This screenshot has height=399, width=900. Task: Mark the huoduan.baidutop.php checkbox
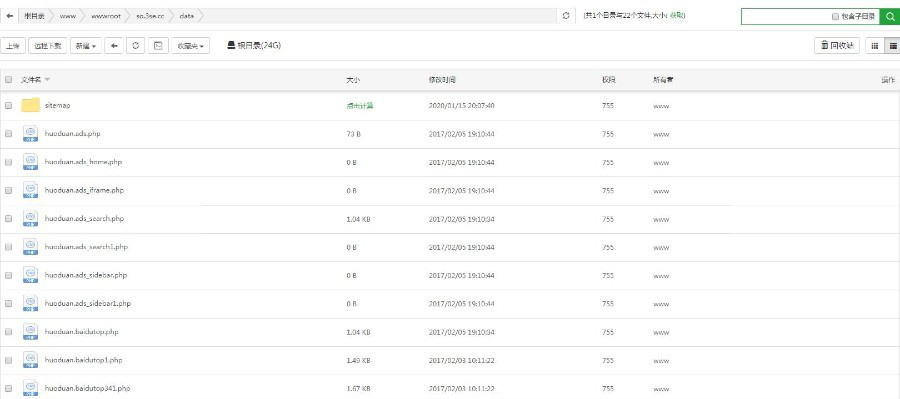pos(8,332)
